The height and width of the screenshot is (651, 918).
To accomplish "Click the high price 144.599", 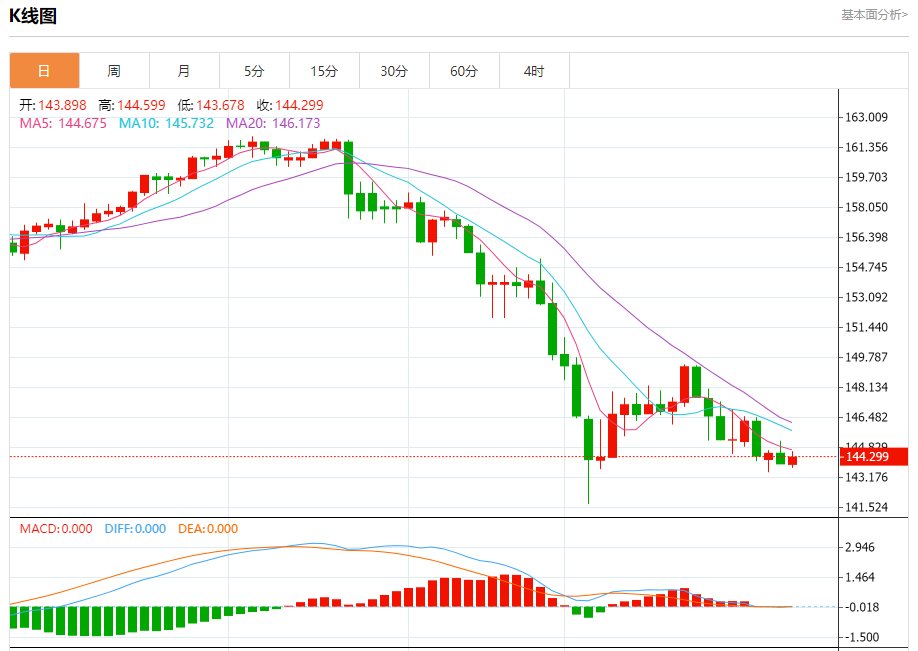I will click(x=141, y=105).
